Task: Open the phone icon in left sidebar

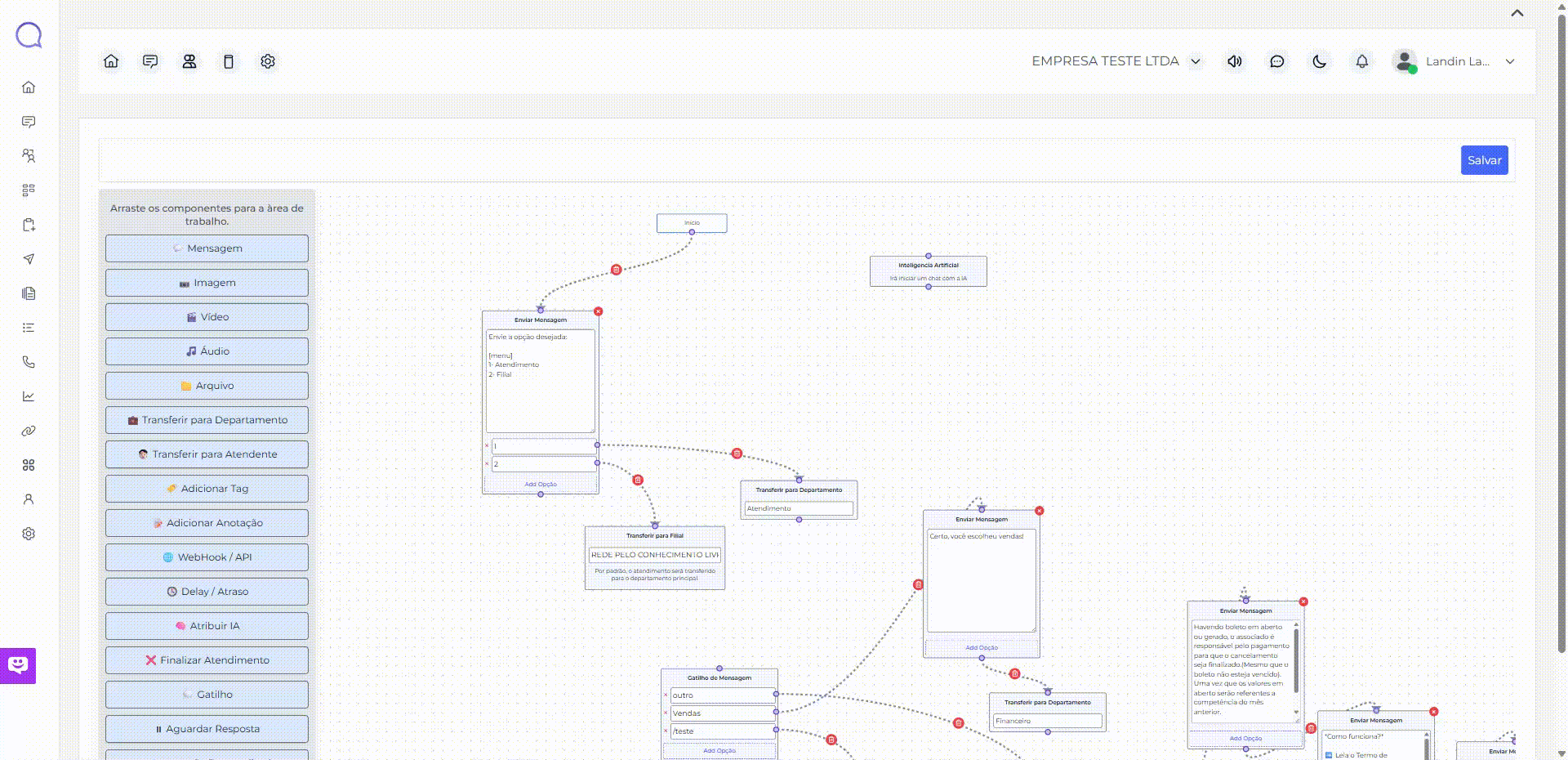Action: pos(29,362)
